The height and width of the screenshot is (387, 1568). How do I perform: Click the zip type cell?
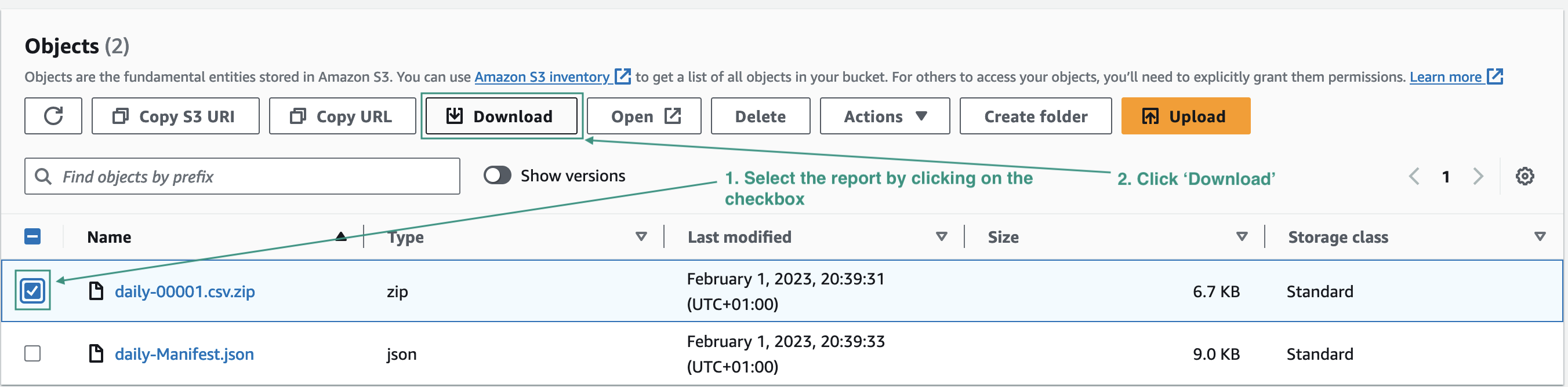pyautogui.click(x=397, y=291)
